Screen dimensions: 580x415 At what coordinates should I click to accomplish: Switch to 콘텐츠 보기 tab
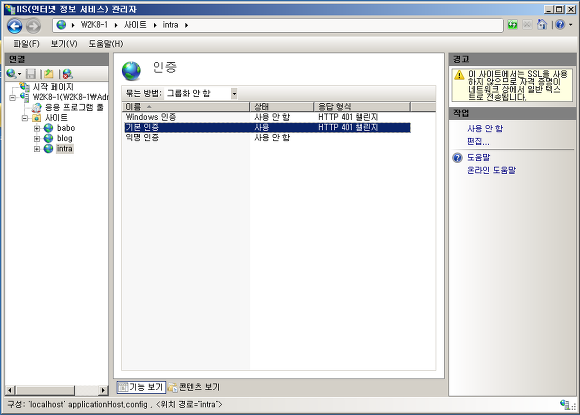(x=194, y=387)
